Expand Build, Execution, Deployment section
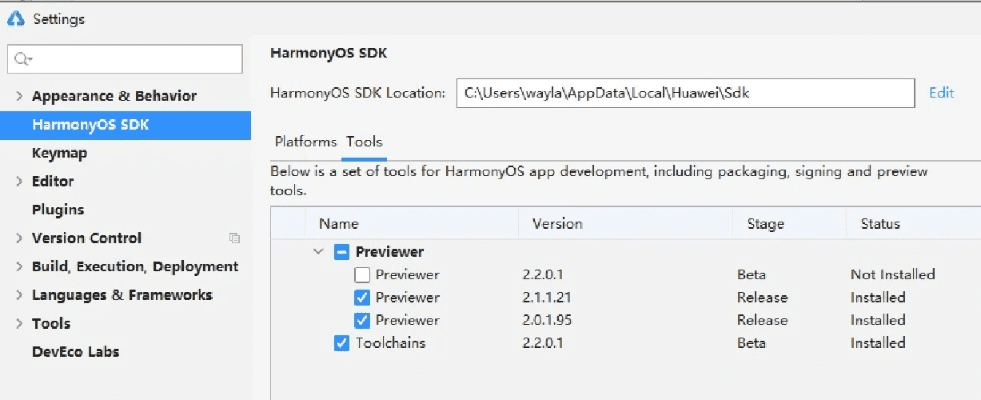Viewport: 981px width, 400px height. click(x=19, y=267)
